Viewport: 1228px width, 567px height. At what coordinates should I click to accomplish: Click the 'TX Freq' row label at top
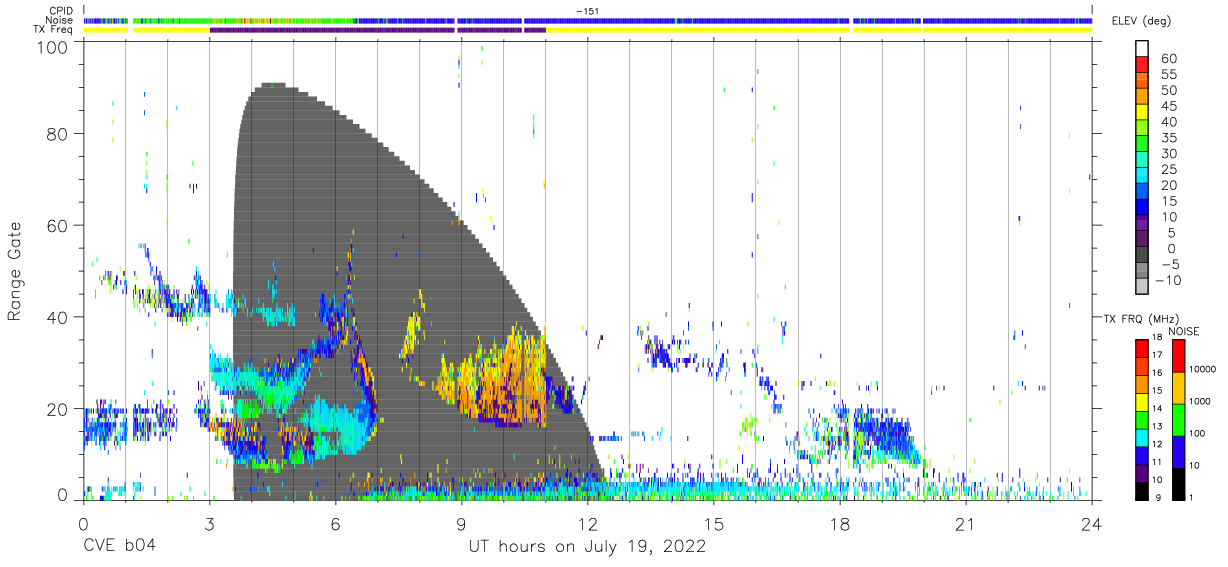(54, 30)
